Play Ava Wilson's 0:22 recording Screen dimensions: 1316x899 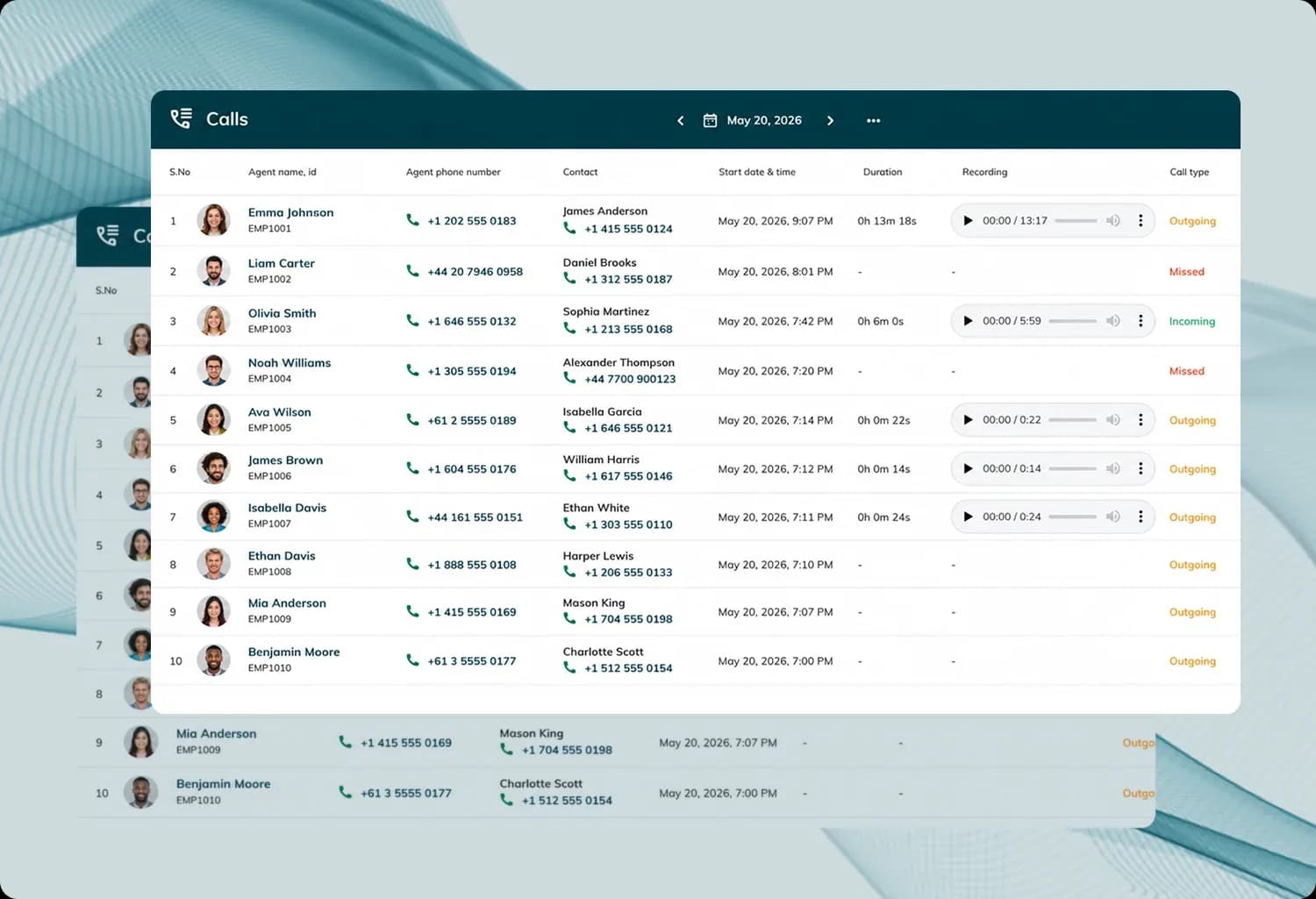click(968, 420)
